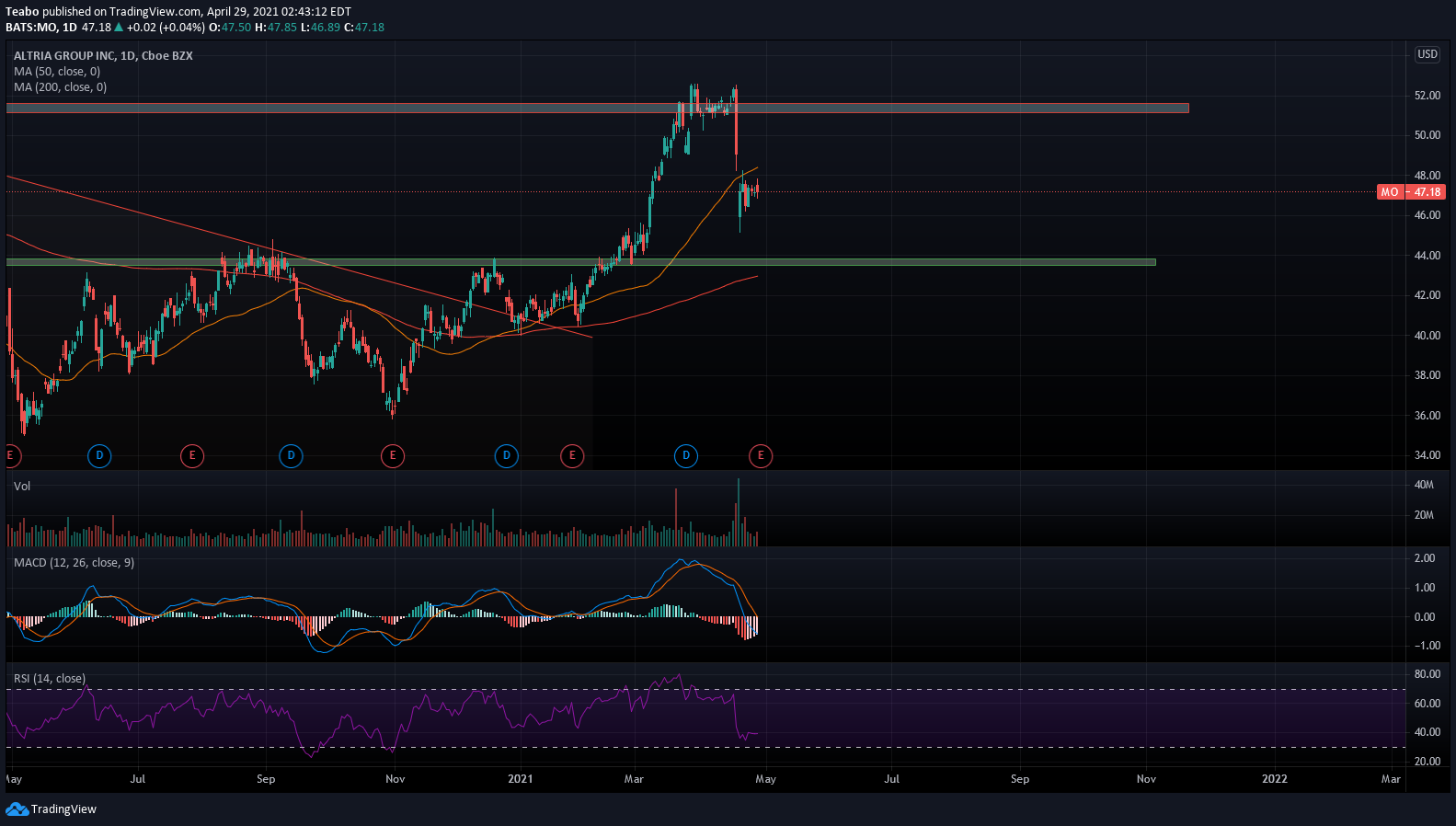Click the MO 47.18 price label
Viewport: 1456px width, 826px height.
coord(1411,192)
